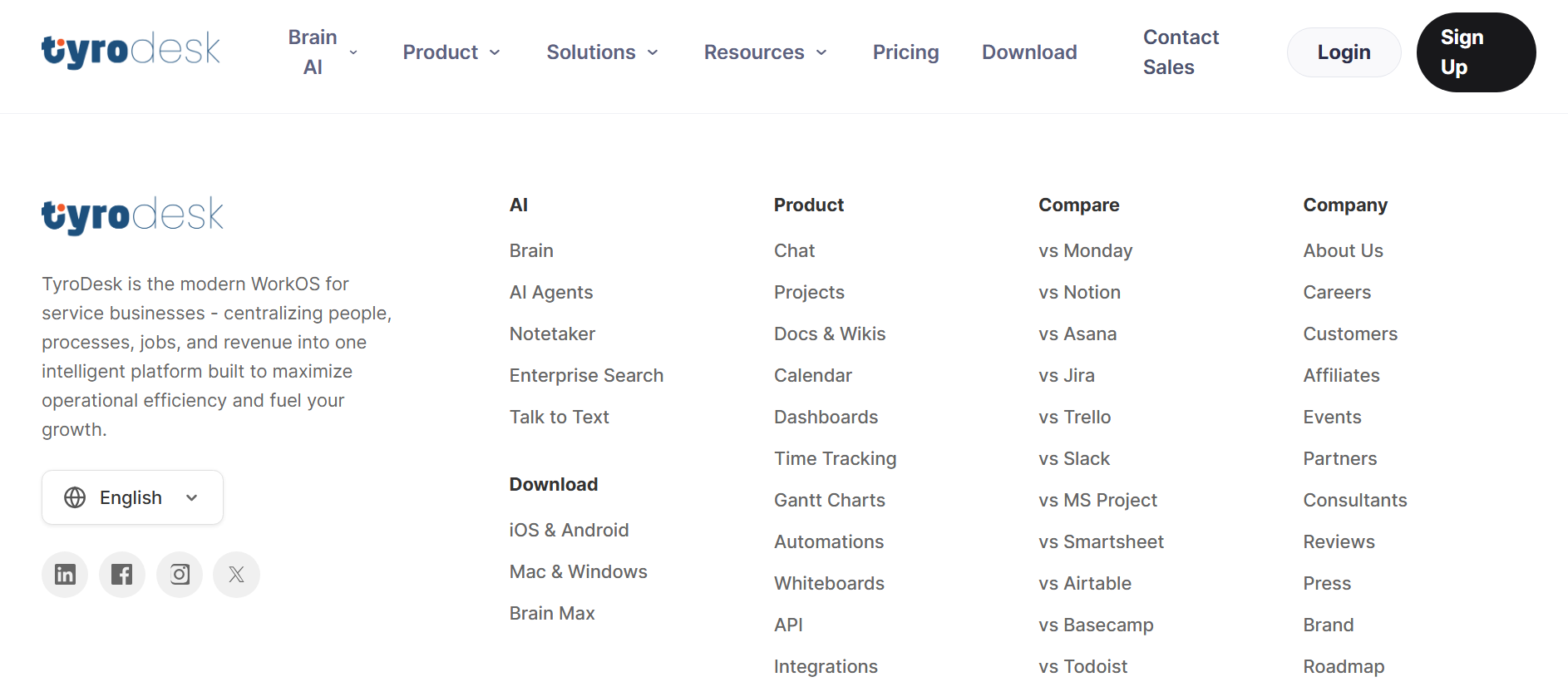
Task: Open the Solutions menu
Action: pos(602,52)
